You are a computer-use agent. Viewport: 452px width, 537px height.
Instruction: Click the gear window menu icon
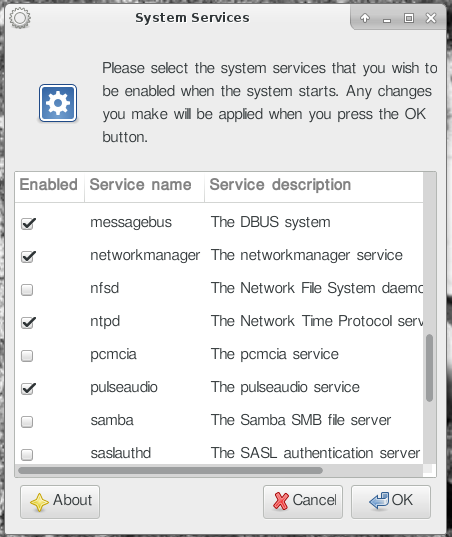tap(20, 18)
